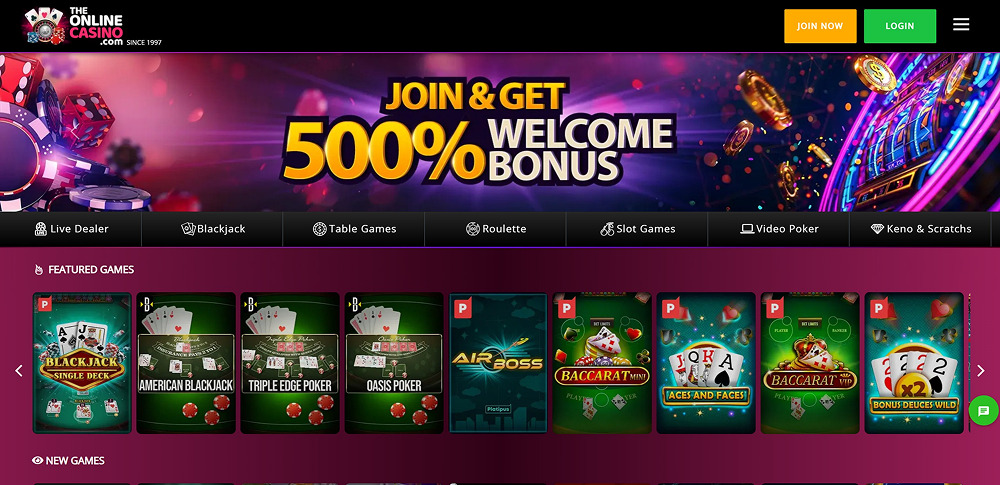Click the Slot Games cherries icon
Image resolution: width=1000 pixels, height=485 pixels.
click(607, 229)
